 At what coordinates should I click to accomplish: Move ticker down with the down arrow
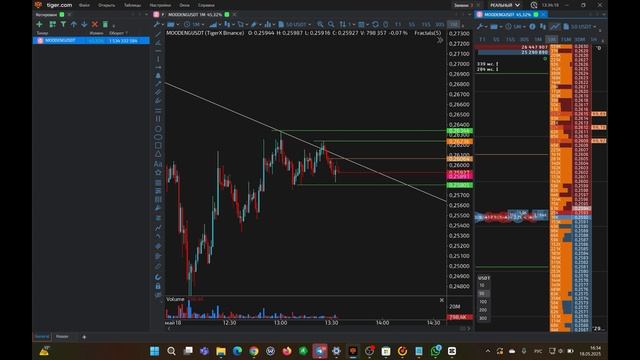[84, 24]
